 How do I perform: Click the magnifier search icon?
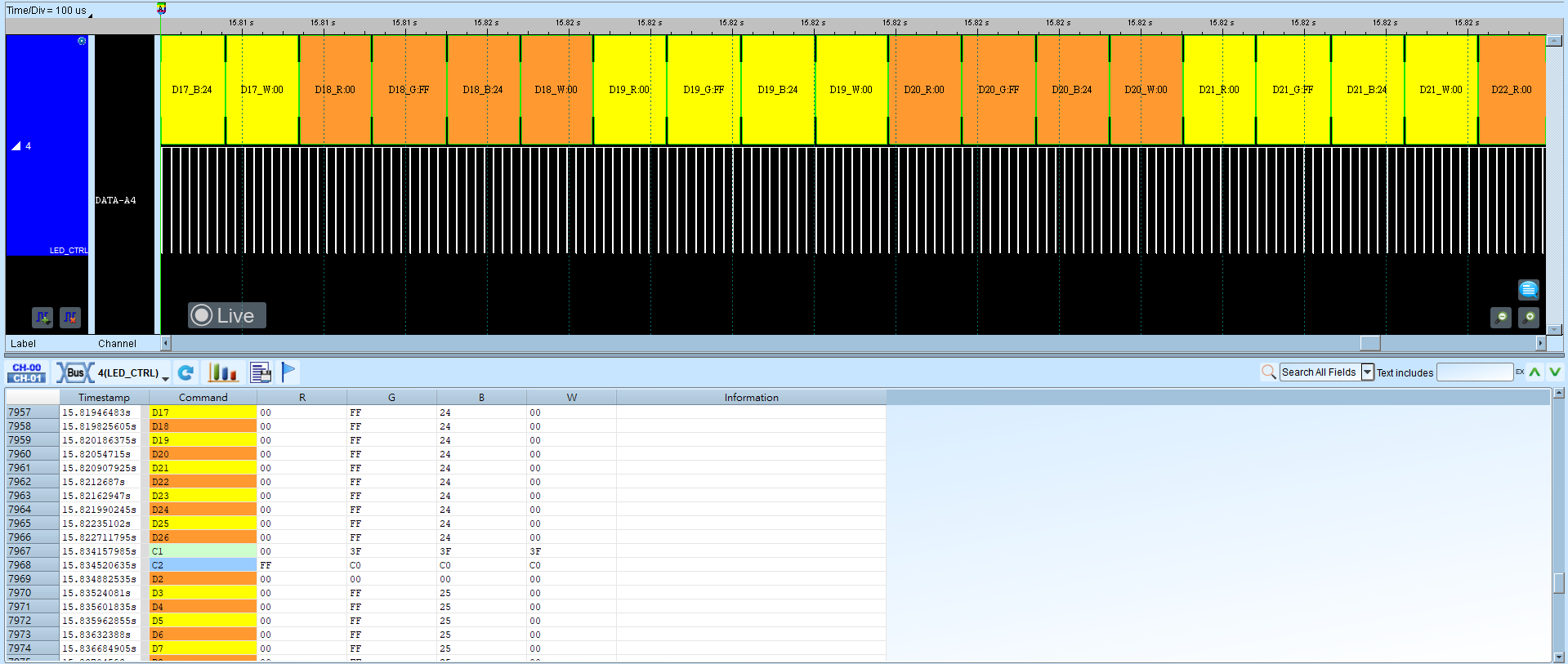click(x=1268, y=372)
